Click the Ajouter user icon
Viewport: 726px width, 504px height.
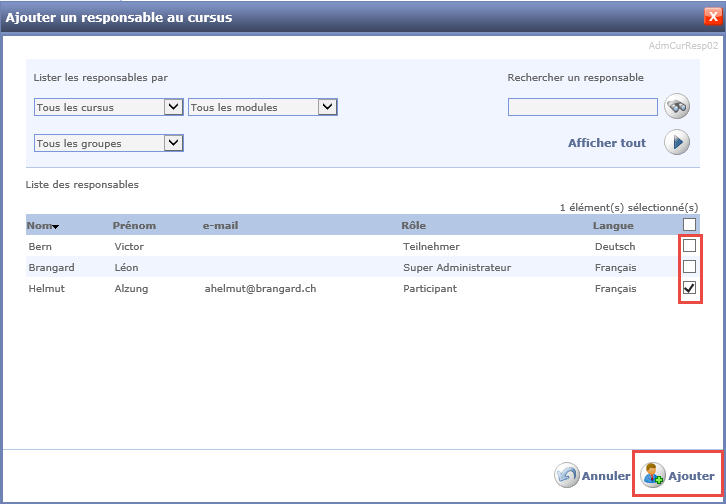(652, 475)
